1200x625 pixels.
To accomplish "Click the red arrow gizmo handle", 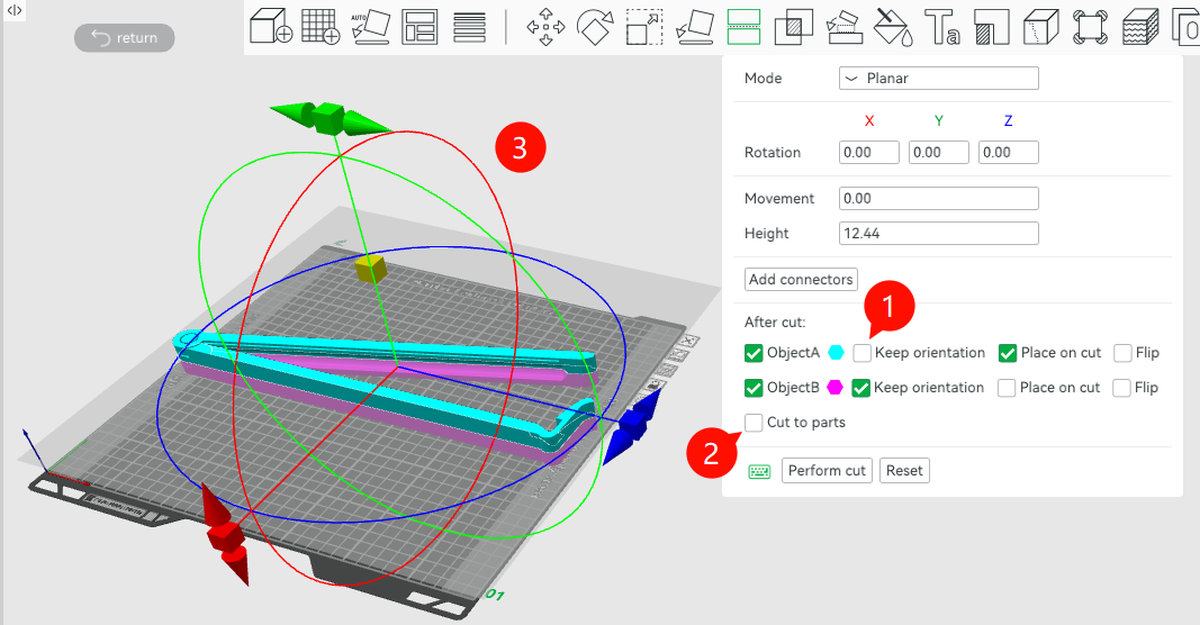I will pos(227,534).
